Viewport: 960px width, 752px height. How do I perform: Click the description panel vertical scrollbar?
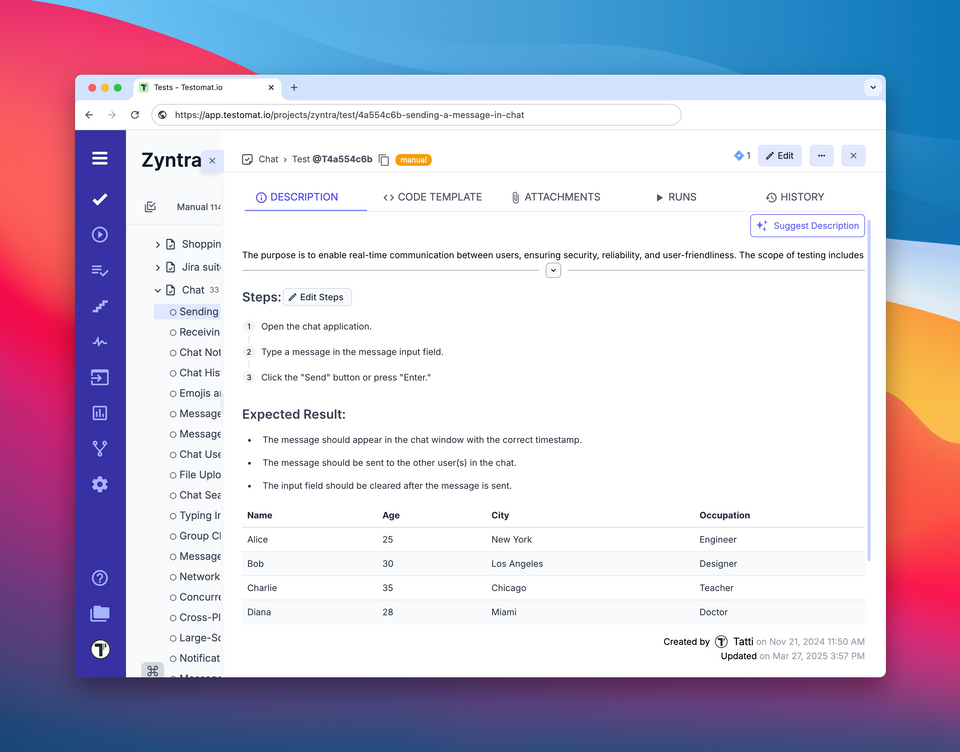click(x=868, y=389)
